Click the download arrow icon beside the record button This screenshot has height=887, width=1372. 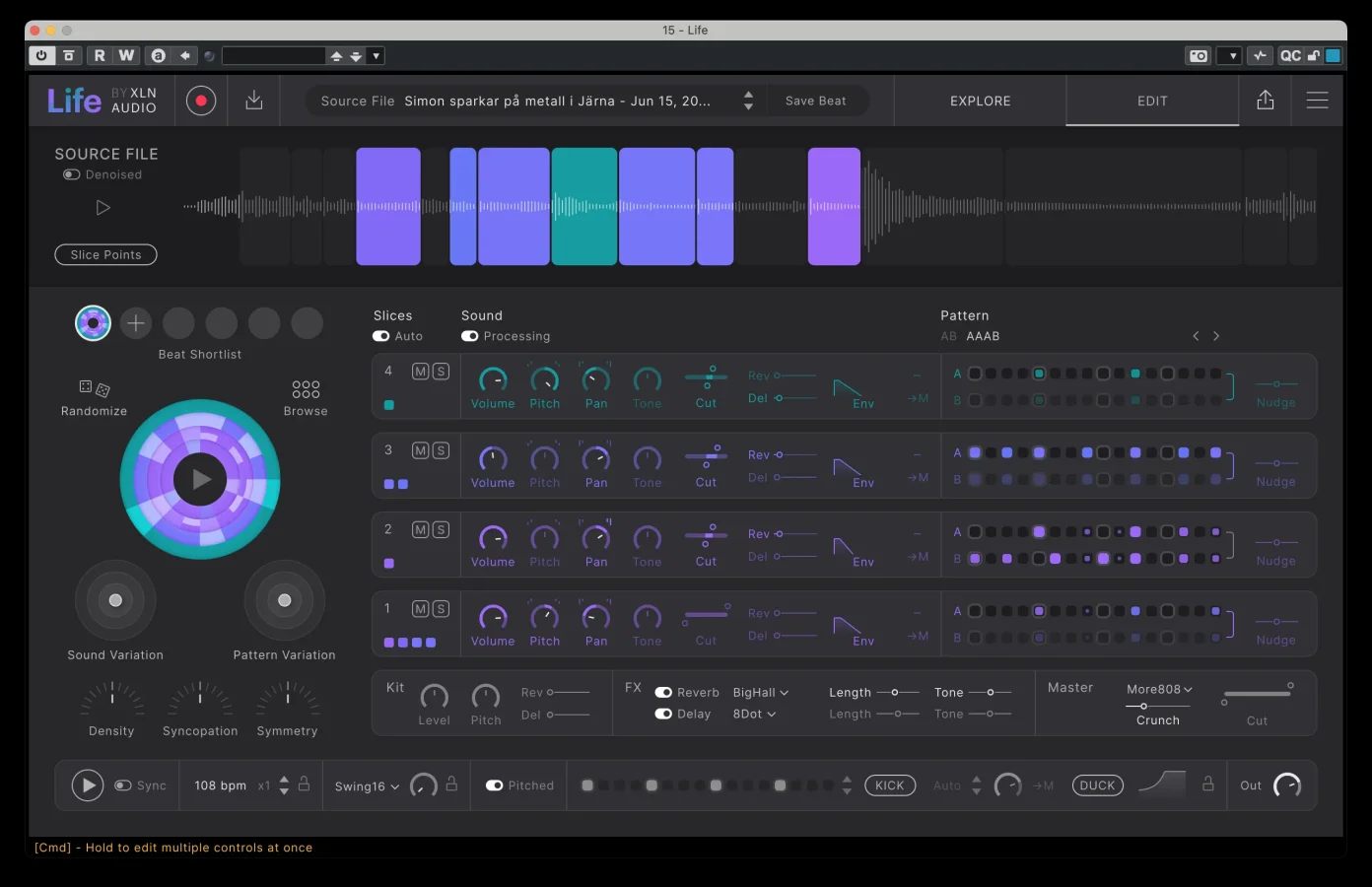(253, 100)
